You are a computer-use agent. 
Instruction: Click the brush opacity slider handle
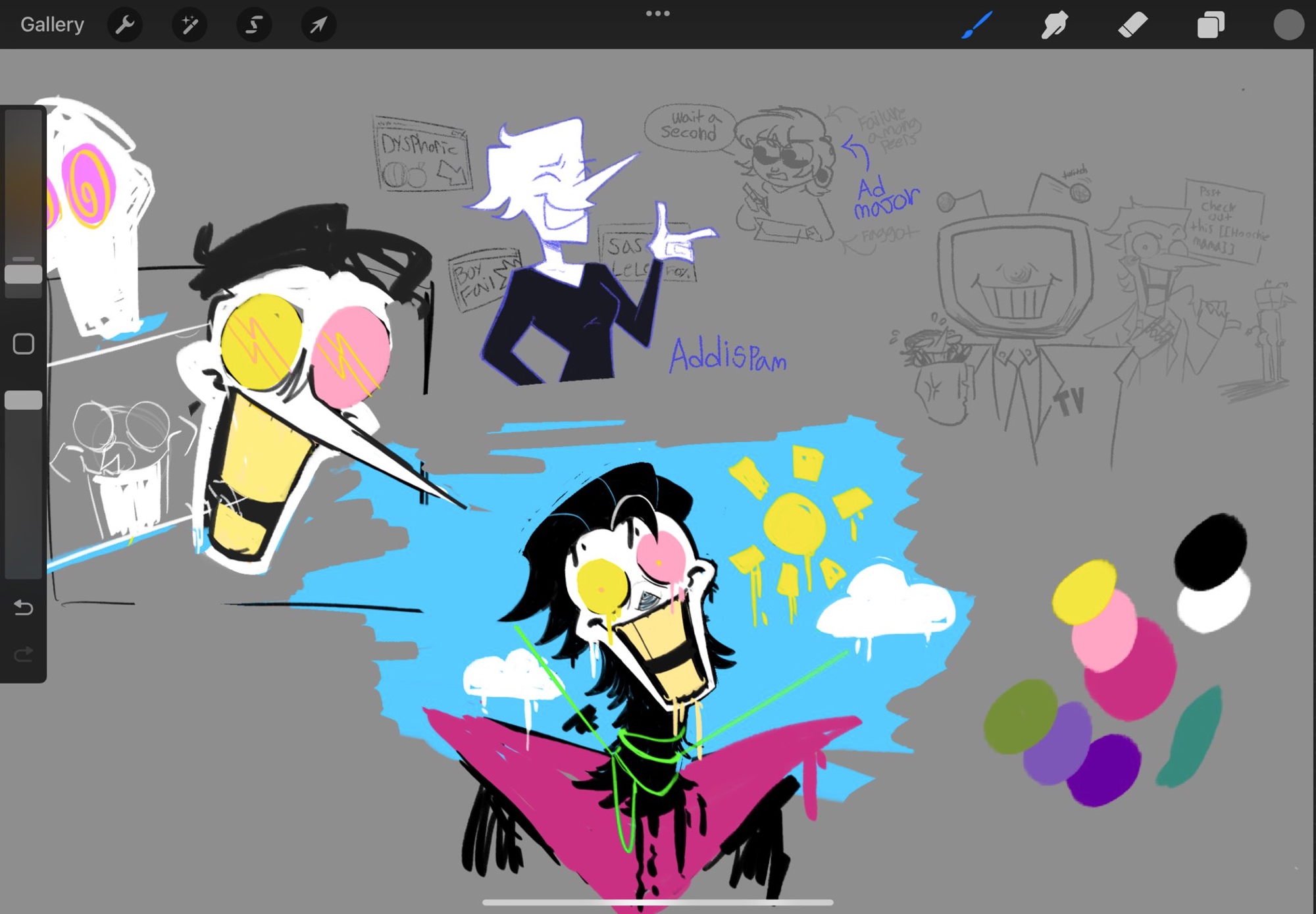point(24,400)
